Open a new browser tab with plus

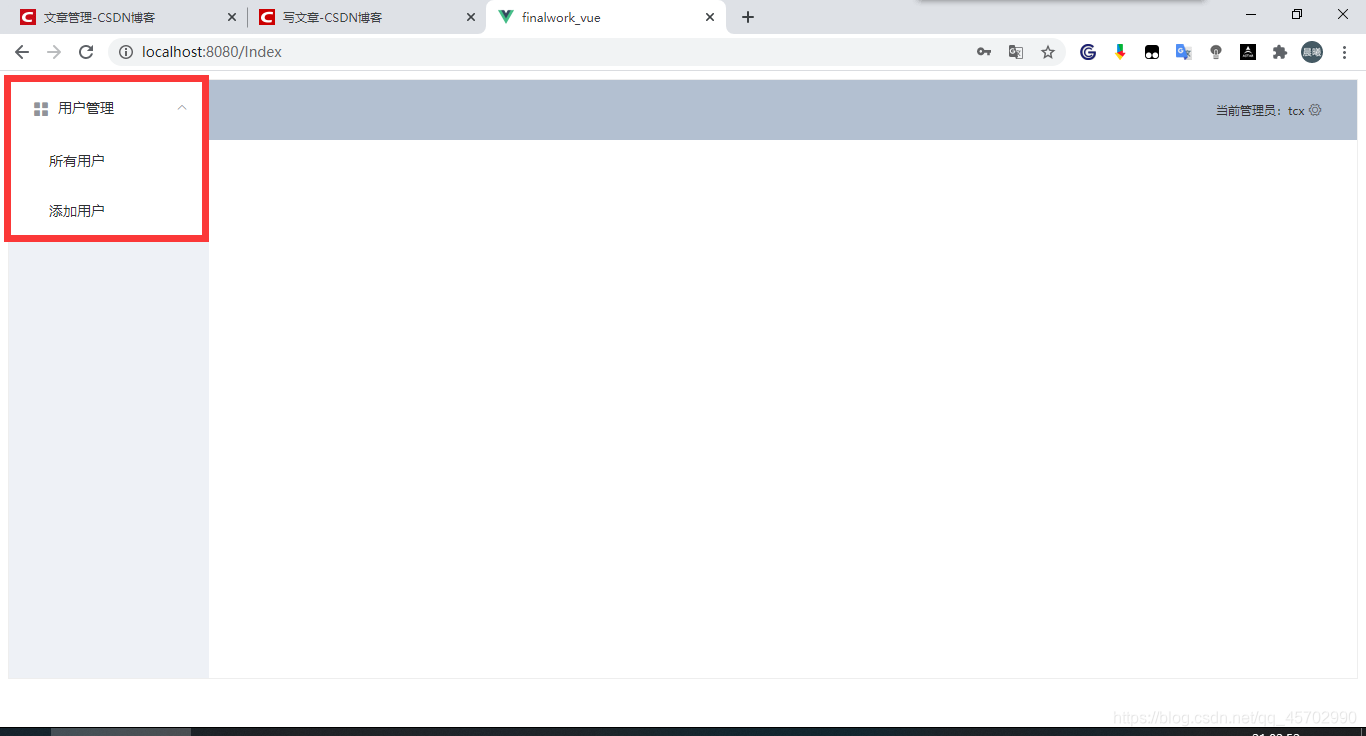(748, 17)
